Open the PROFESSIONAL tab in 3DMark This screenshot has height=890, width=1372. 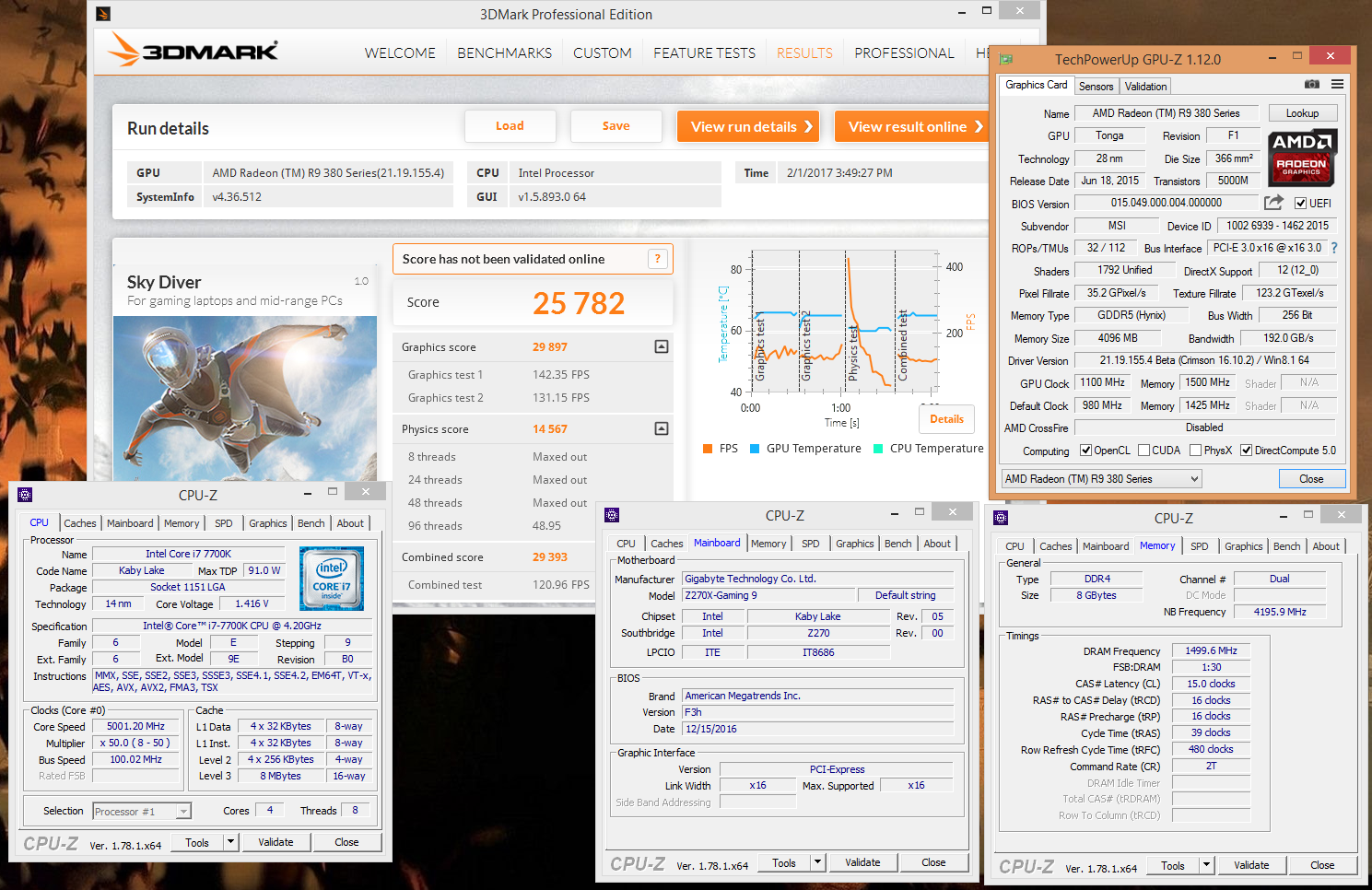point(904,53)
